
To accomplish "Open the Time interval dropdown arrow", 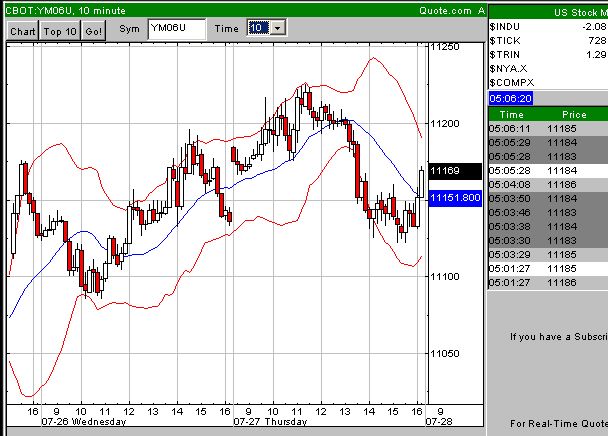I will (x=278, y=28).
